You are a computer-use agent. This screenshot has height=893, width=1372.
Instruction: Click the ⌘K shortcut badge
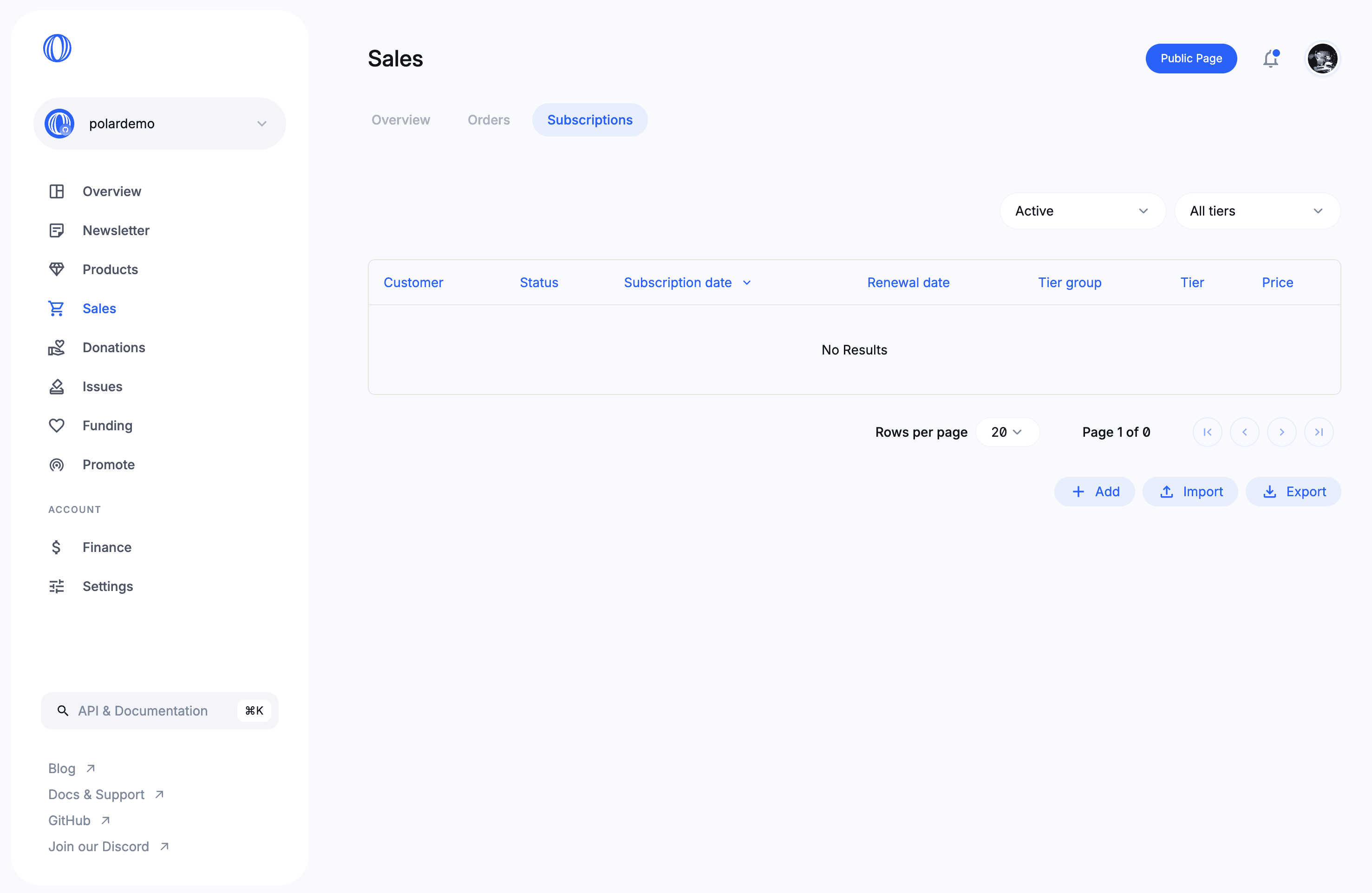click(254, 711)
